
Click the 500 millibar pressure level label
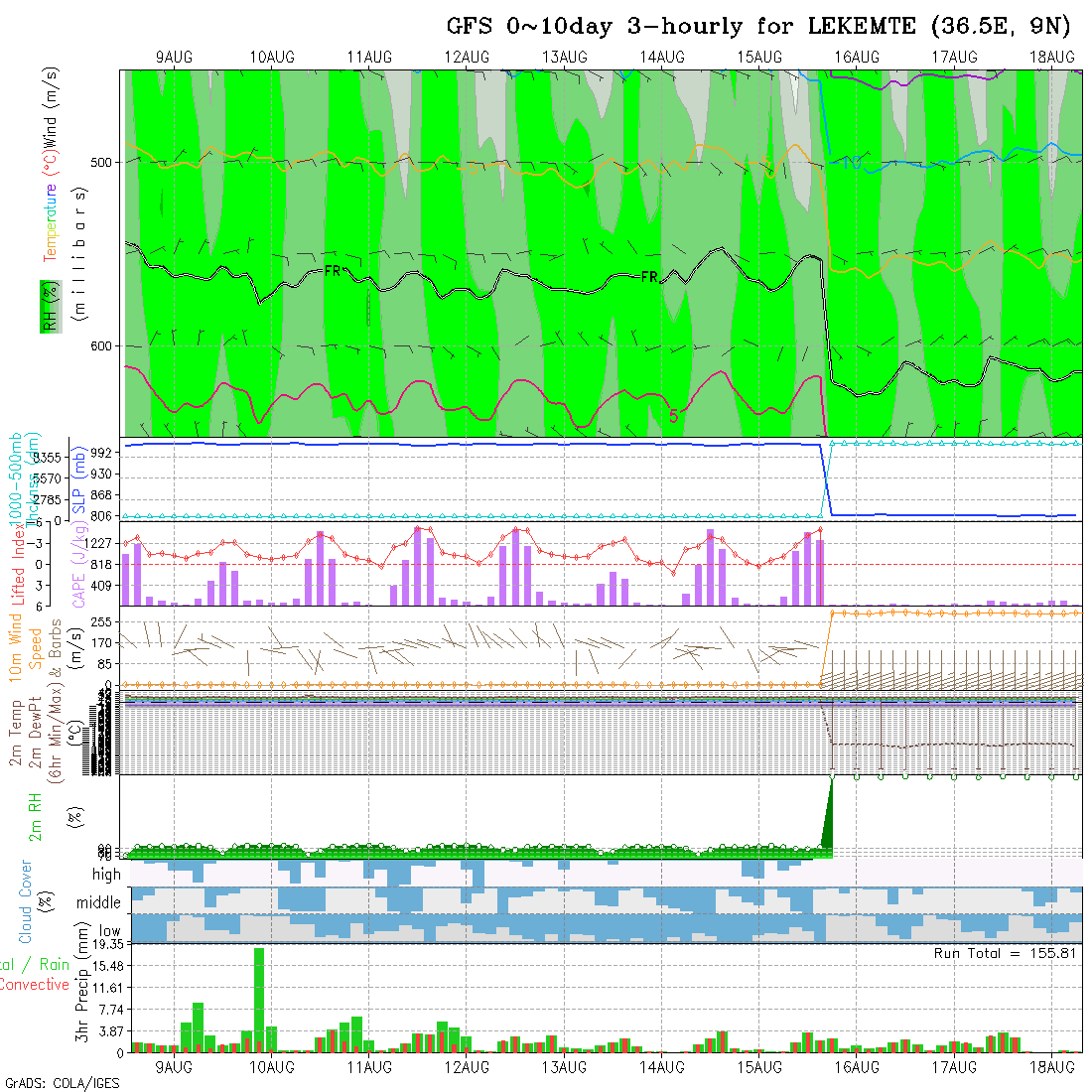(x=101, y=162)
